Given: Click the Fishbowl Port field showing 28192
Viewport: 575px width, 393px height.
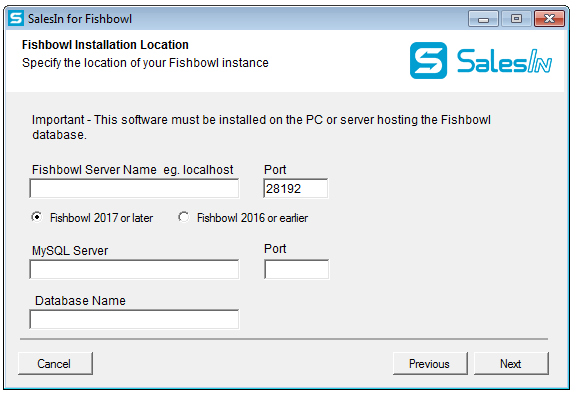Looking at the screenshot, I should (x=296, y=188).
